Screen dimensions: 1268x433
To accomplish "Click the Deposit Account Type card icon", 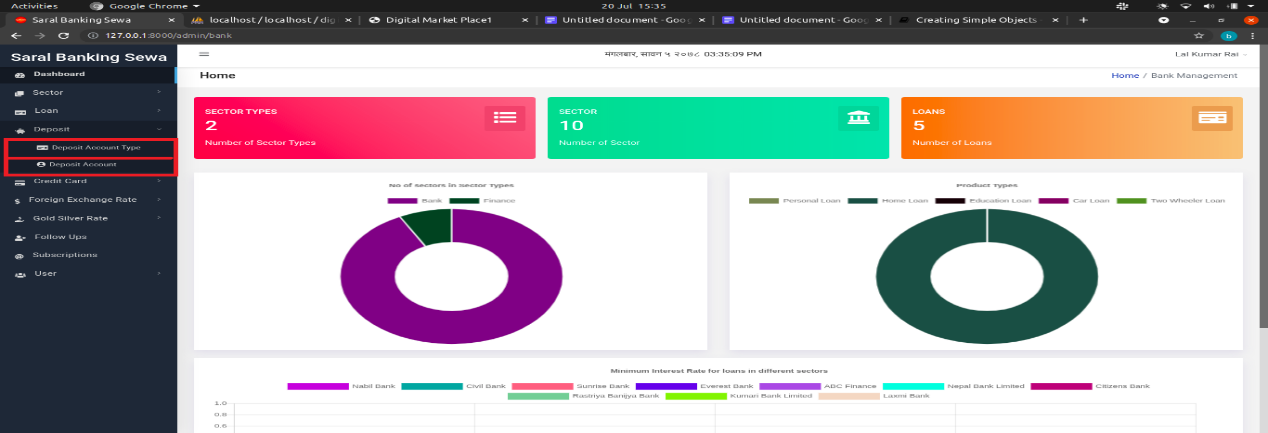I will click(x=42, y=148).
